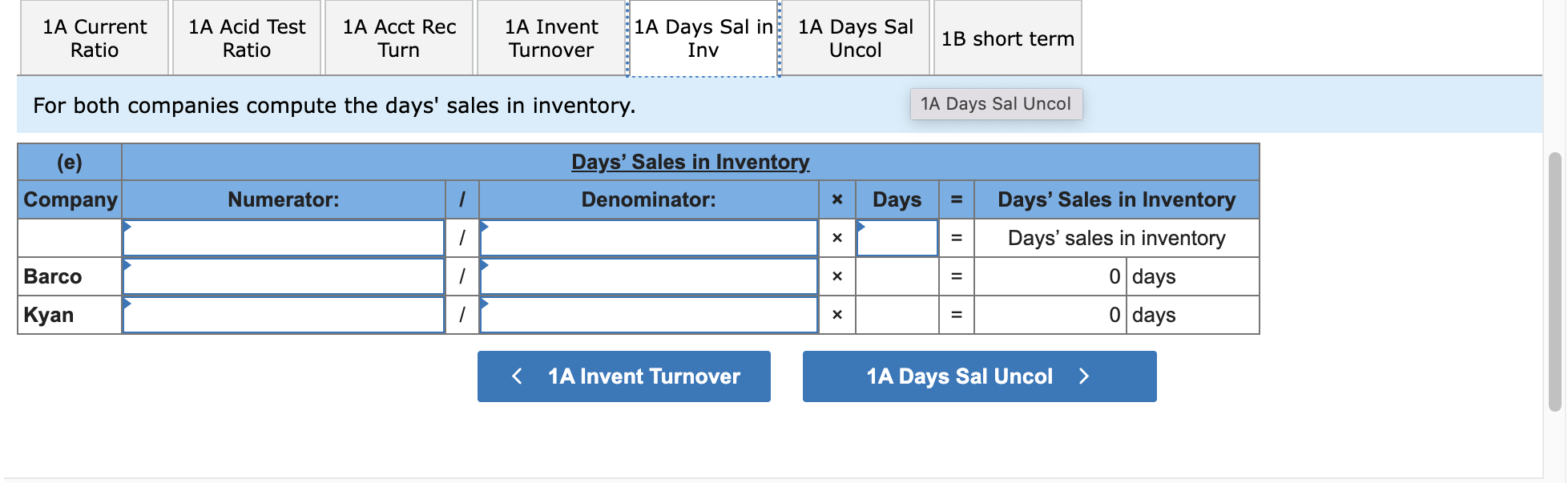This screenshot has height=483, width=1568.
Task: Click the Days input field in the first row
Action: [897, 238]
